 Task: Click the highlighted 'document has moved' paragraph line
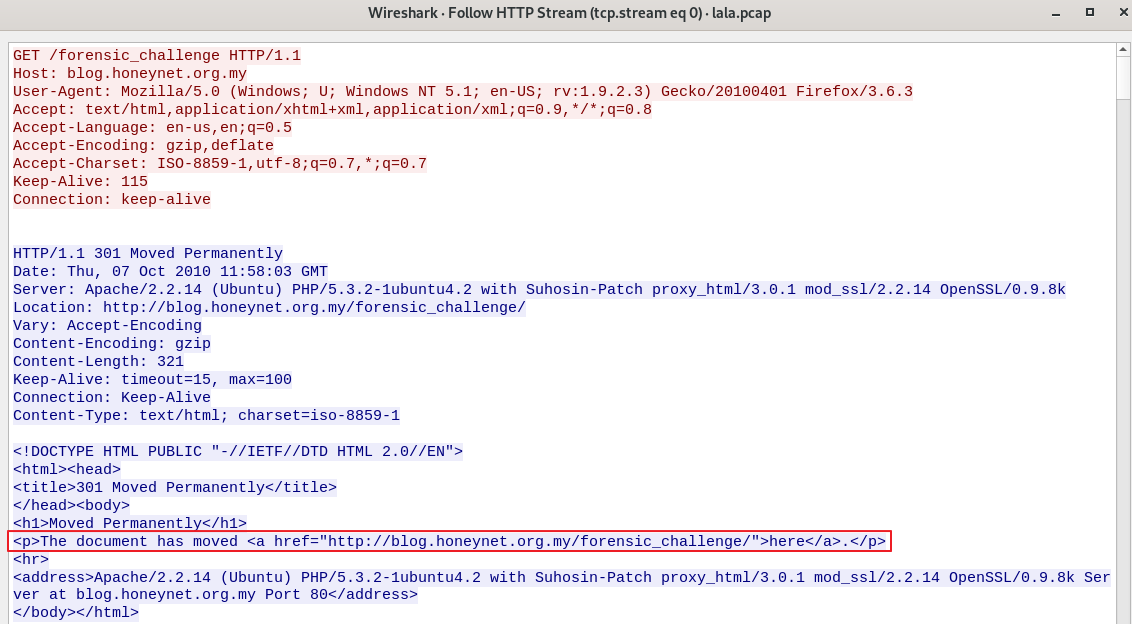449,542
